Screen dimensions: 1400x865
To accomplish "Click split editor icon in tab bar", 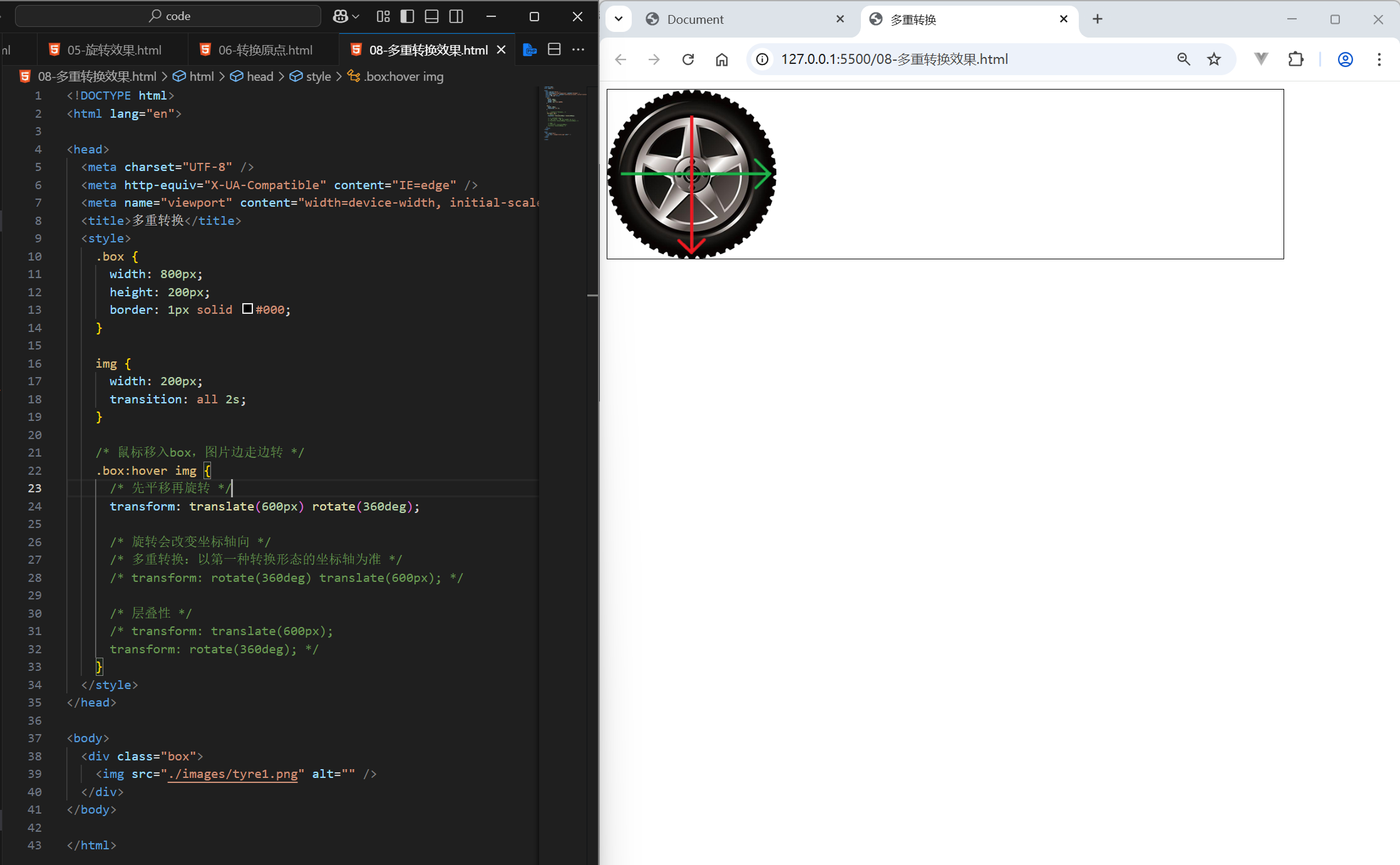I will (x=554, y=49).
